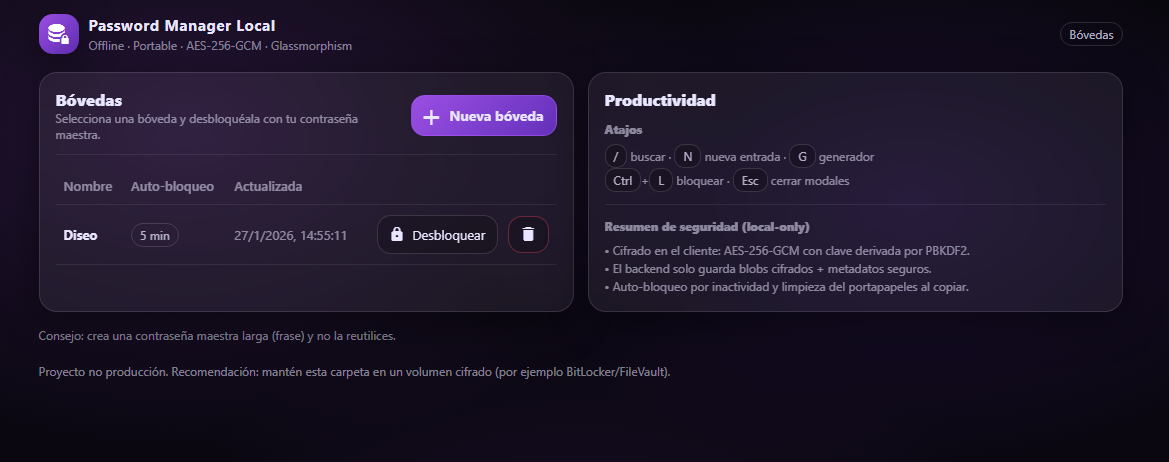
Task: Click the Nombre column header
Action: [x=88, y=187]
